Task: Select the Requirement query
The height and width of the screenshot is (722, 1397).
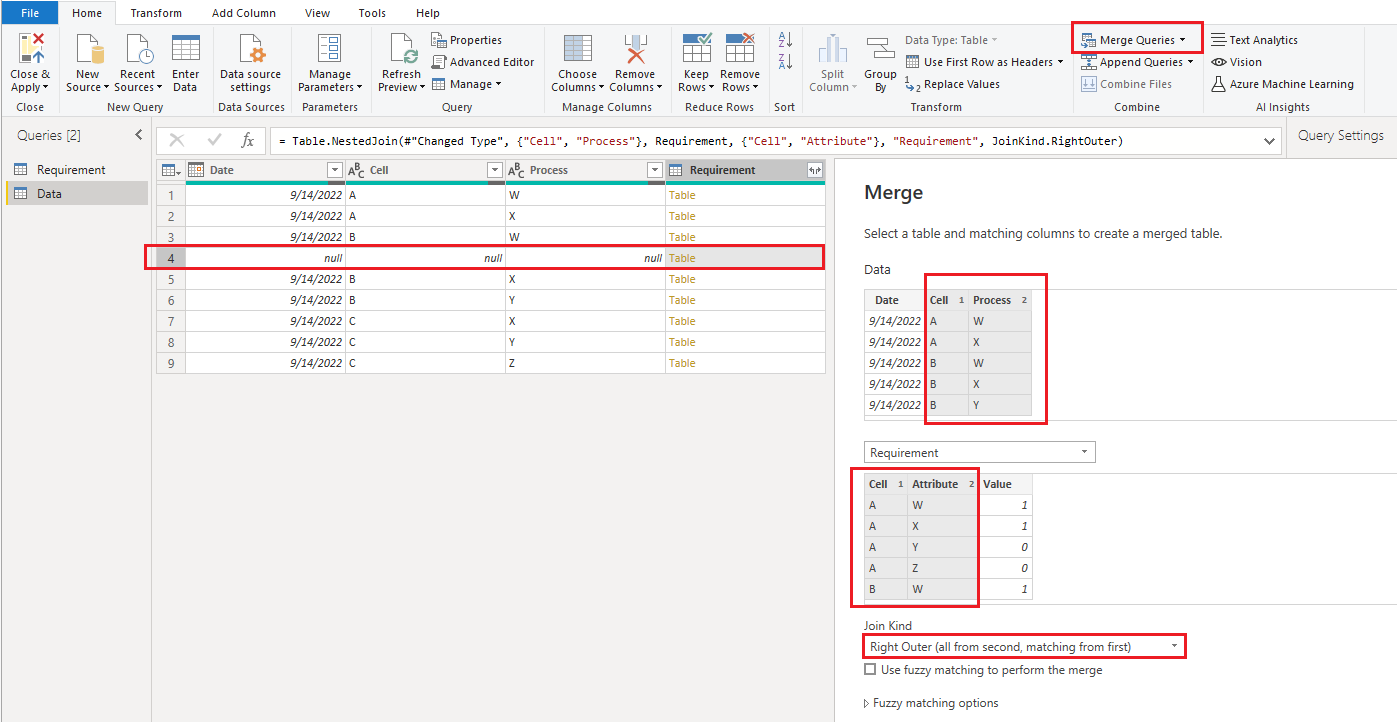Action: [x=77, y=170]
